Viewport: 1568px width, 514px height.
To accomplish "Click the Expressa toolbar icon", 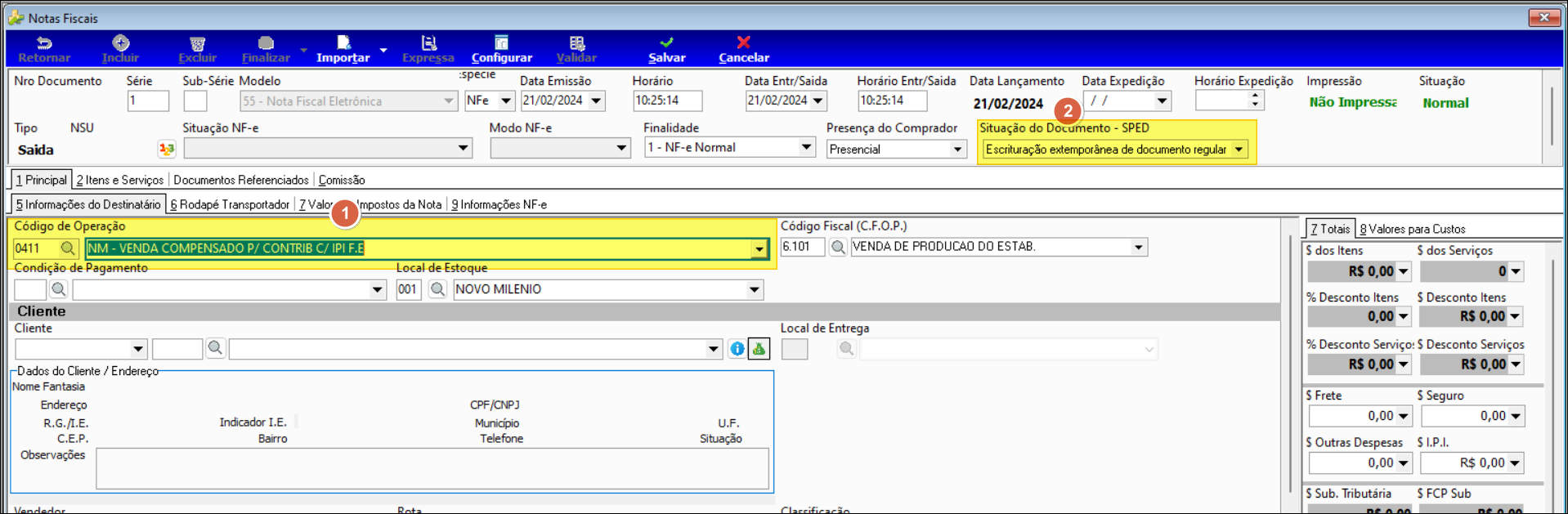I will [428, 42].
